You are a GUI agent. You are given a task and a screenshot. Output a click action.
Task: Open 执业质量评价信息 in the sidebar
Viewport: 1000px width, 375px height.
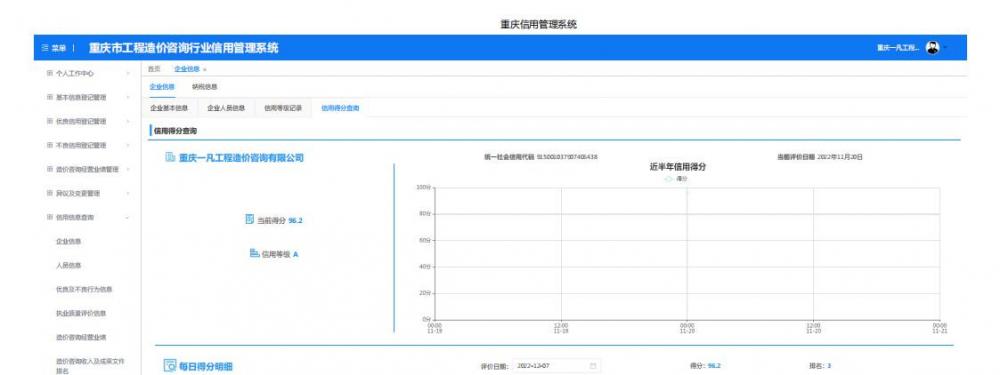point(81,313)
